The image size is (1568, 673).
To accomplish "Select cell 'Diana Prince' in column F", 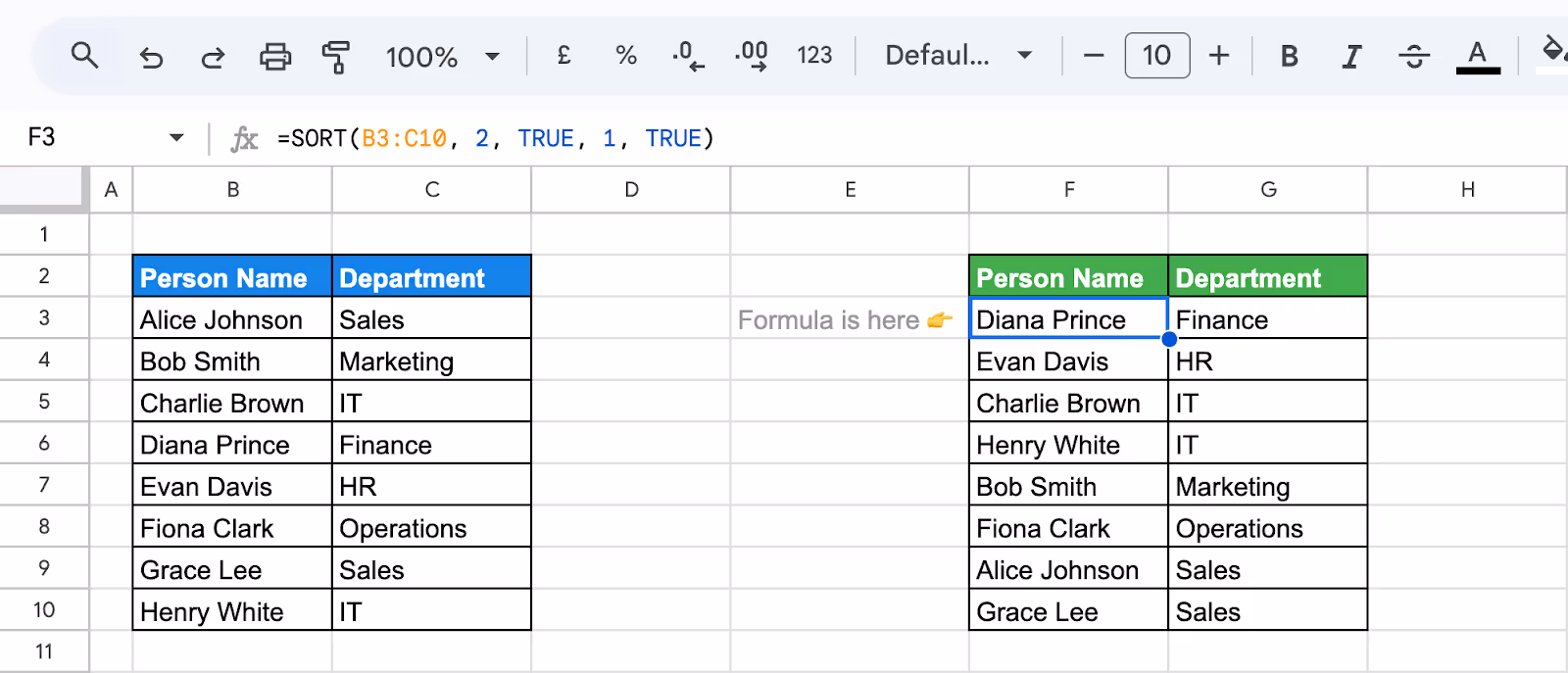I will coord(1069,318).
